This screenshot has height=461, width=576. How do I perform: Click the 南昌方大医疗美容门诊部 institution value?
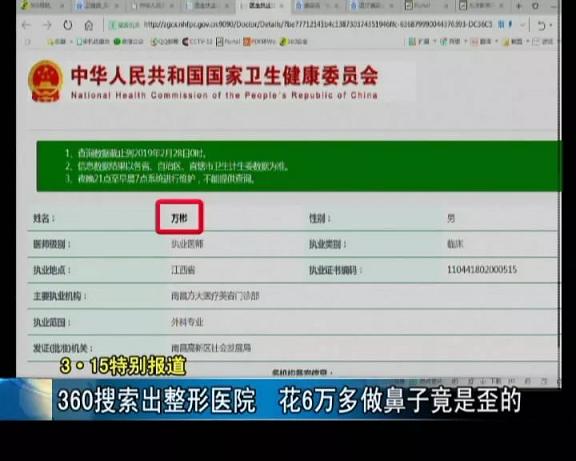pyautogui.click(x=215, y=296)
